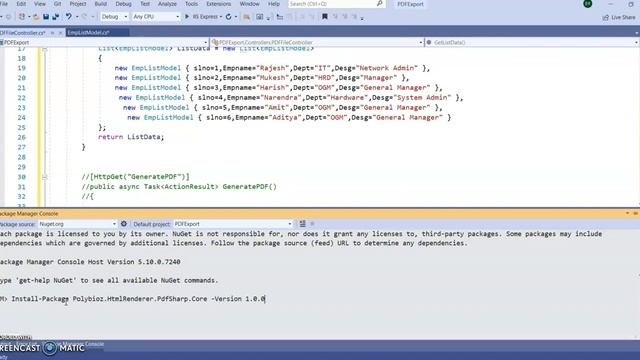Open the Test menu
The image size is (640, 360).
(x=145, y=4)
